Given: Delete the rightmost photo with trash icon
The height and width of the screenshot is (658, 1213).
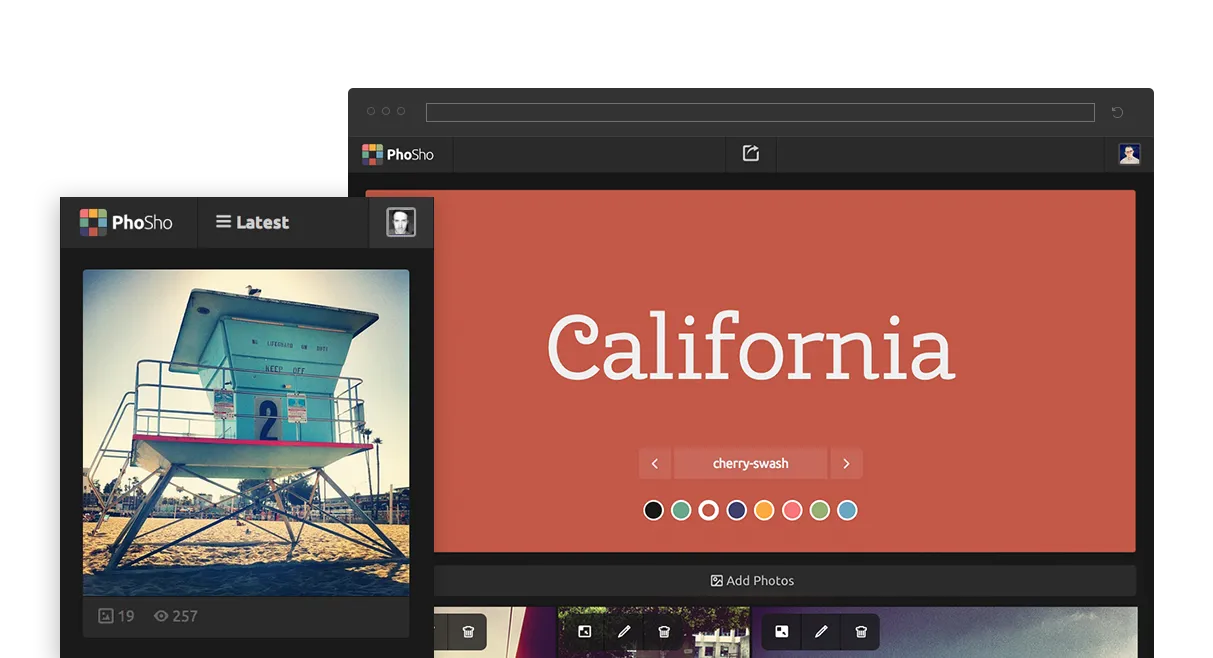Looking at the screenshot, I should (x=861, y=632).
